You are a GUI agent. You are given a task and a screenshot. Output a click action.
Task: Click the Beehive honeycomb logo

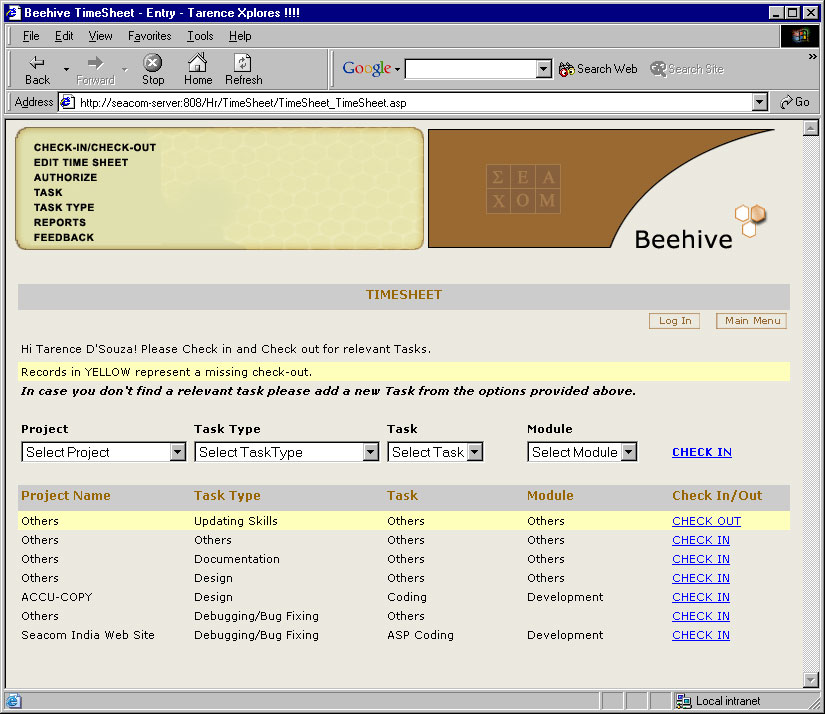tap(751, 220)
